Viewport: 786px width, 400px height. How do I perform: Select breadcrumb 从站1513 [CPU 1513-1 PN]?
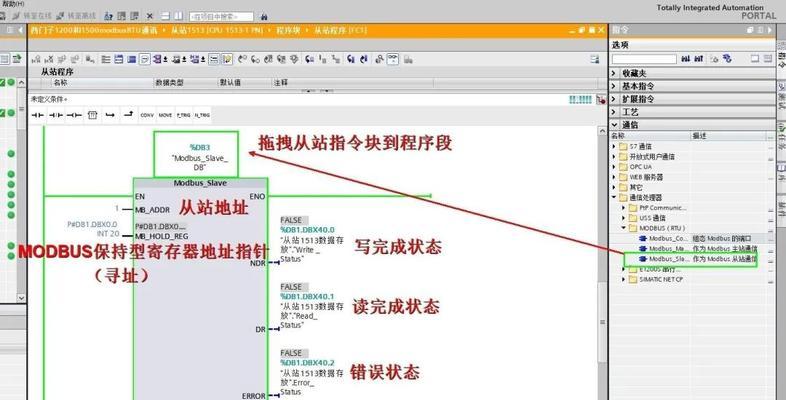pos(217,31)
